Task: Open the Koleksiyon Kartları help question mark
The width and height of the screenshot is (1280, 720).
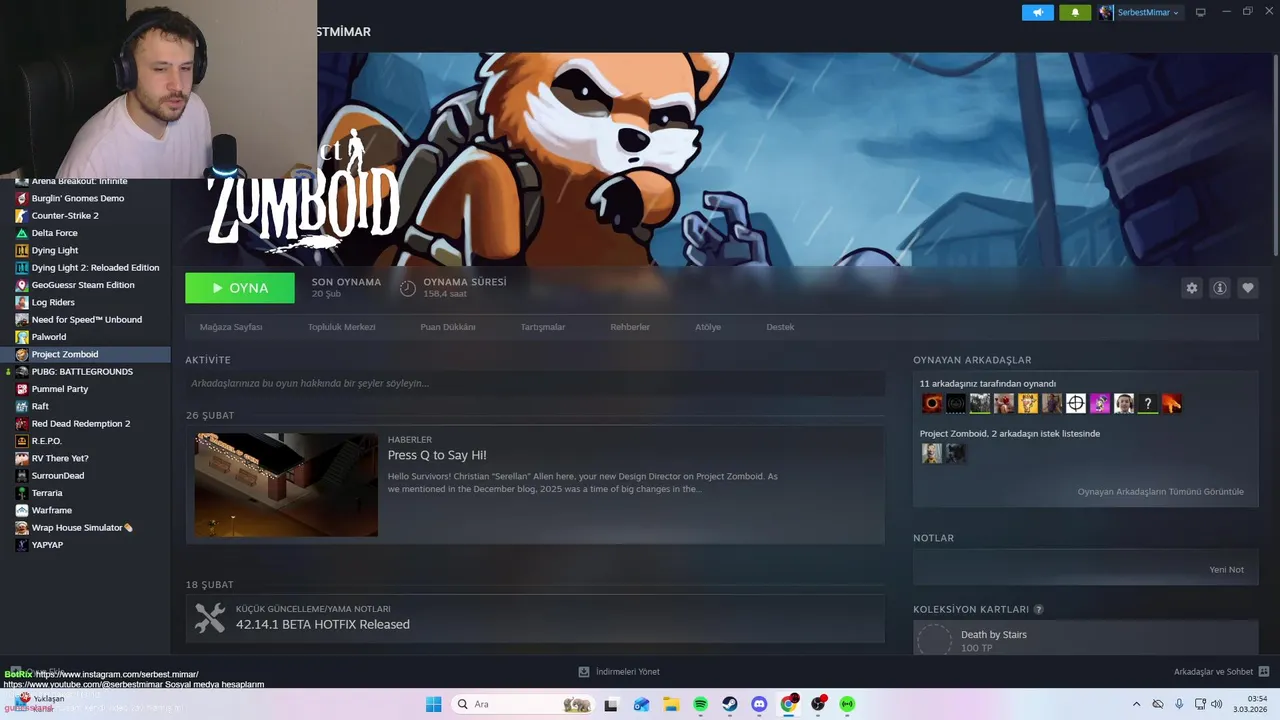Action: [1038, 609]
